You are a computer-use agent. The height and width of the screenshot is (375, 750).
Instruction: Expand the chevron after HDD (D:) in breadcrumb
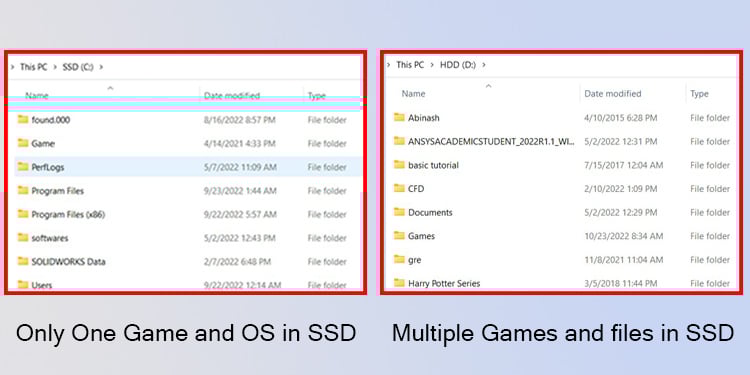tap(484, 65)
